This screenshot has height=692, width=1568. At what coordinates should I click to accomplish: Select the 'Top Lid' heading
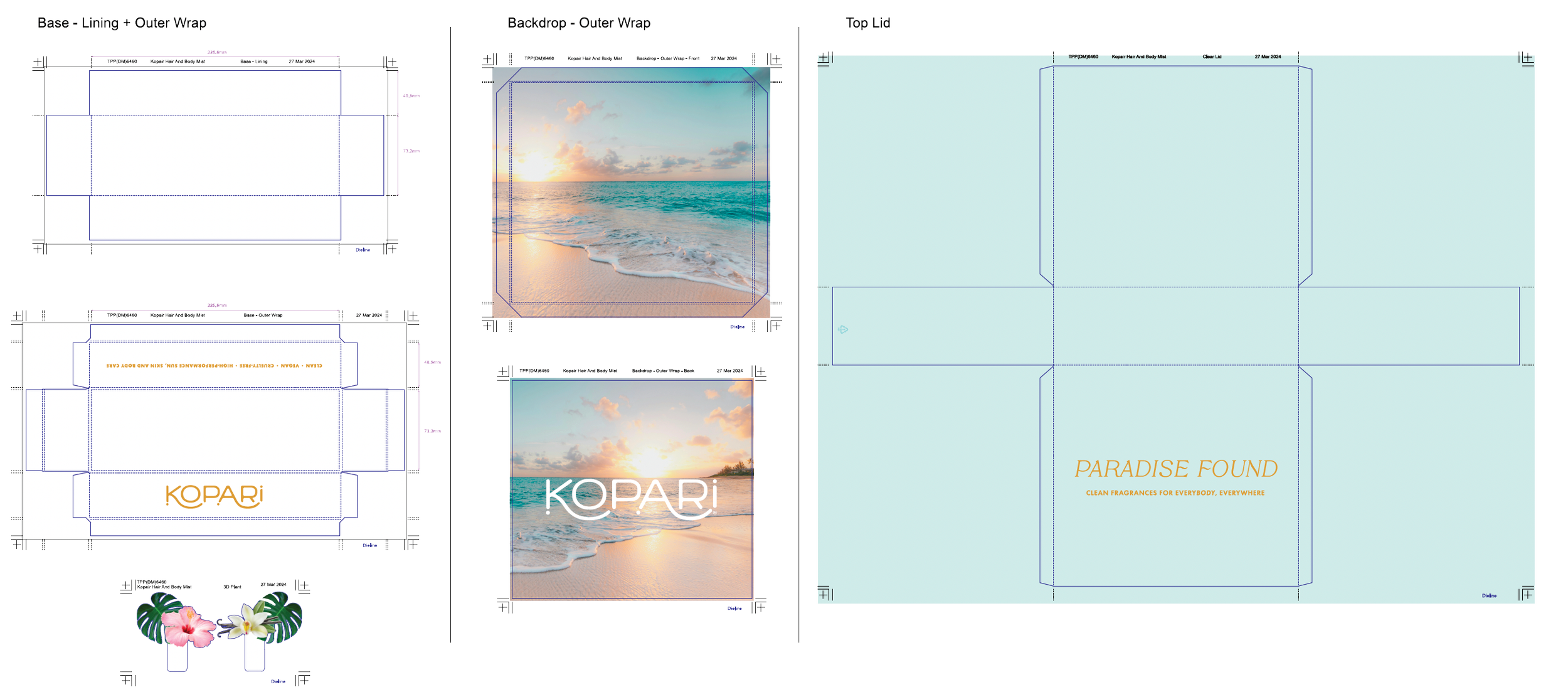pyautogui.click(x=867, y=23)
